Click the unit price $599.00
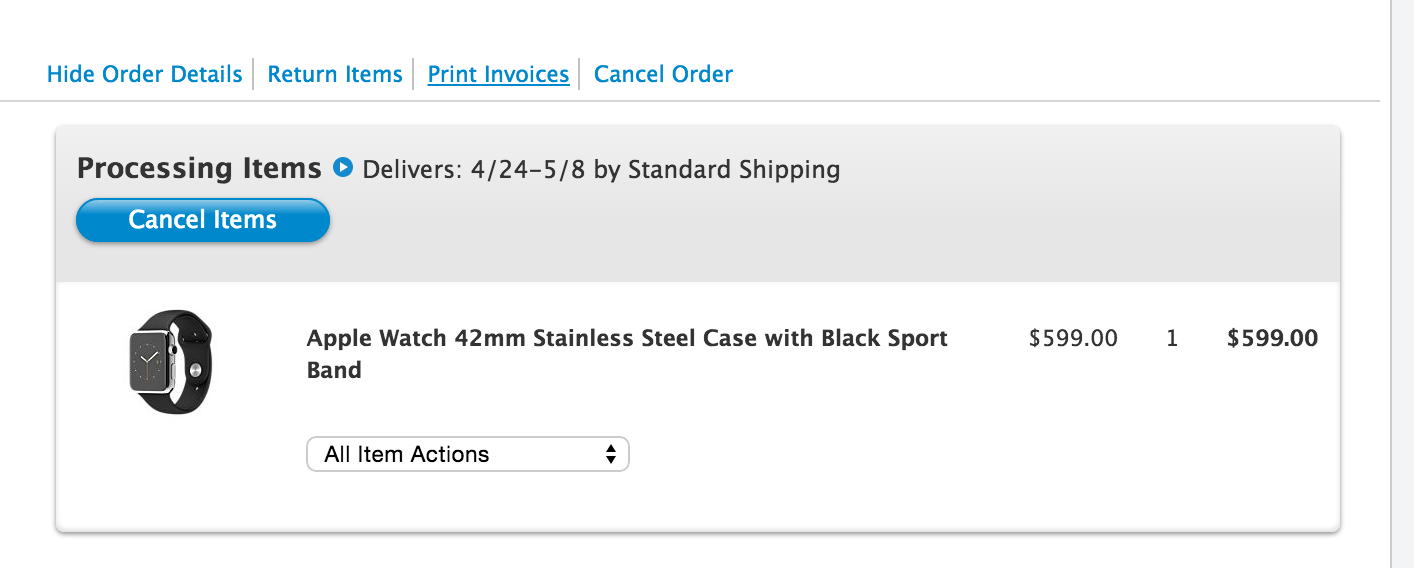The height and width of the screenshot is (568, 1414). (1073, 339)
